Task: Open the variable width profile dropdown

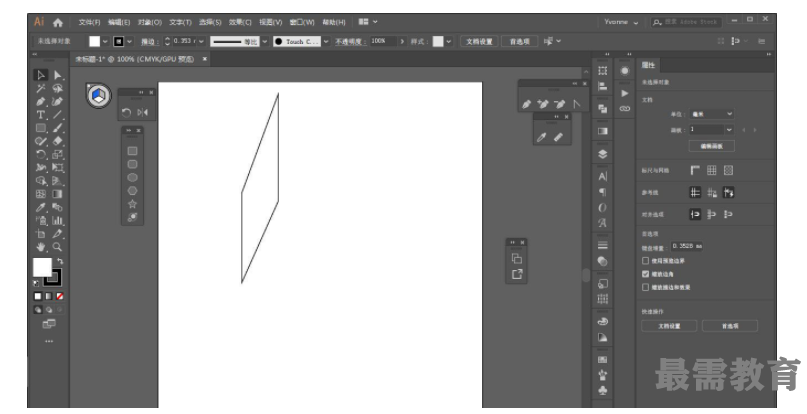Action: (x=265, y=41)
